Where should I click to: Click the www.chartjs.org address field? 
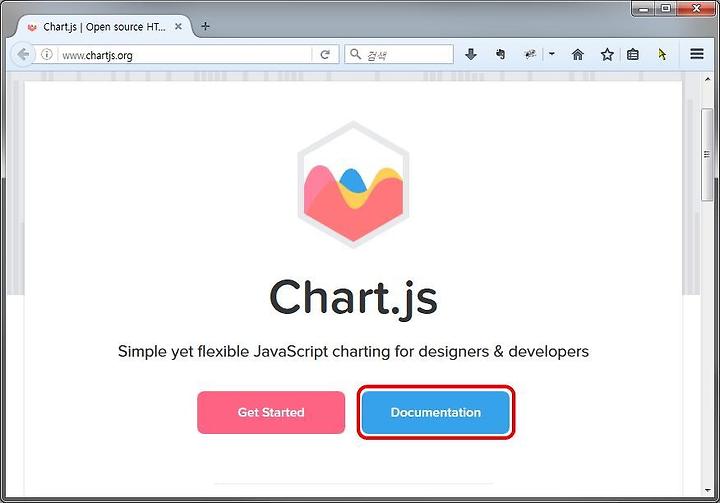click(184, 55)
